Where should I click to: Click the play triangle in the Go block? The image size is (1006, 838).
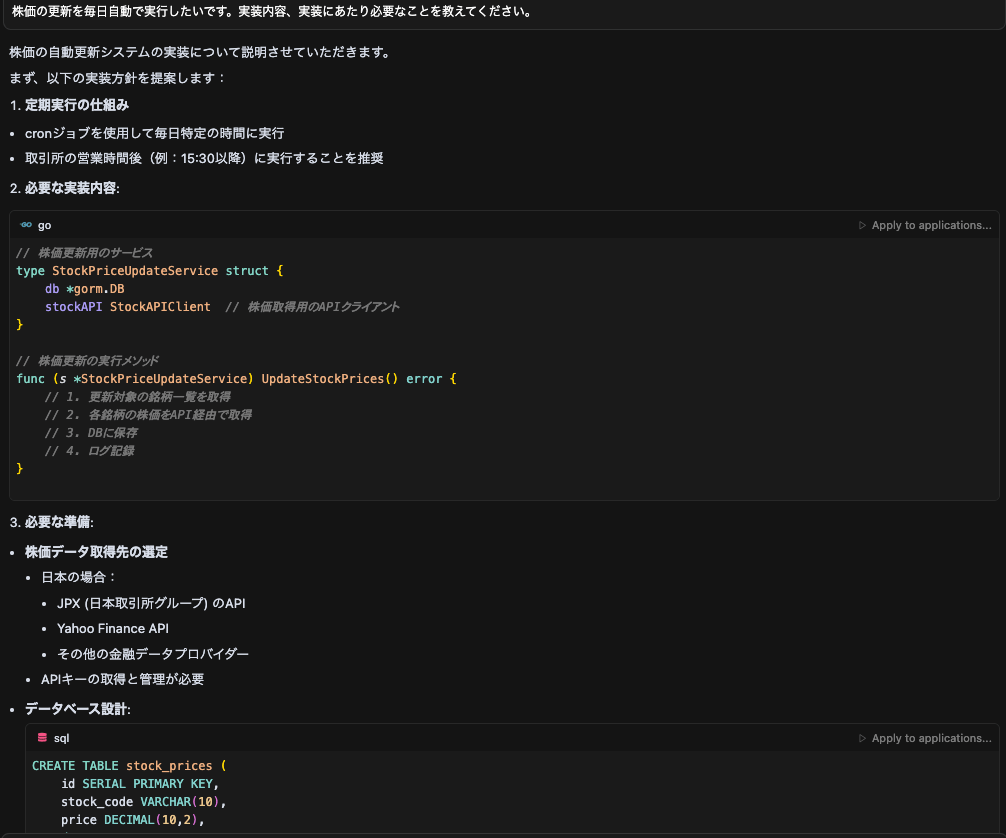862,226
